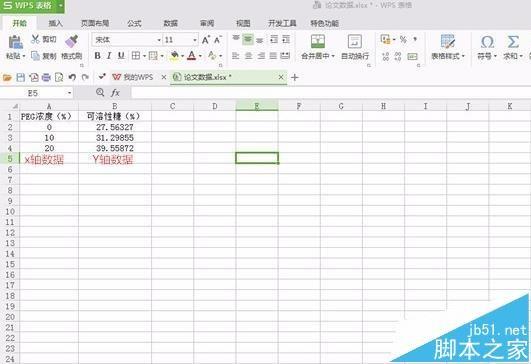531x364 pixels.
Task: Toggle top vertical alignment
Action: pos(236,39)
